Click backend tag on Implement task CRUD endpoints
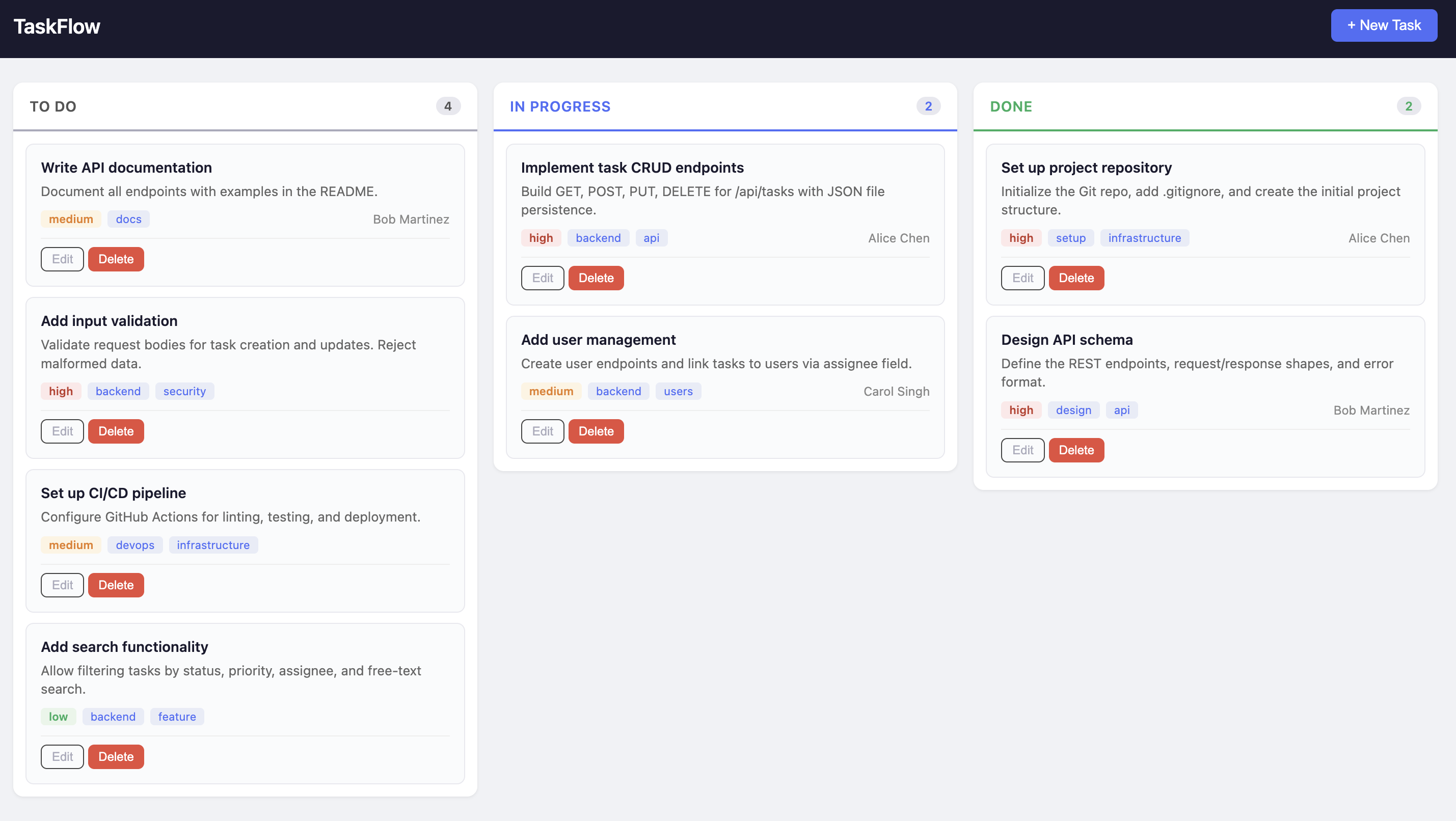 [598, 238]
